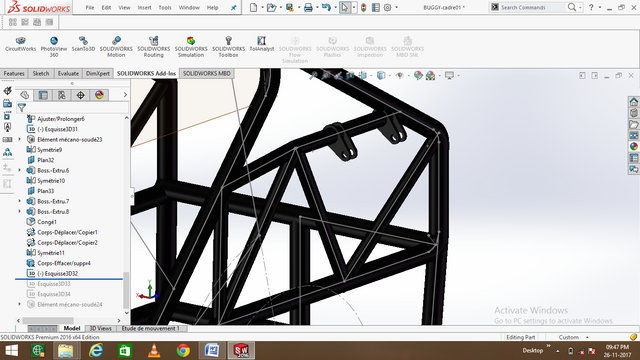
Task: Expand Boss.-Extru.7 feature
Action: coord(19,201)
